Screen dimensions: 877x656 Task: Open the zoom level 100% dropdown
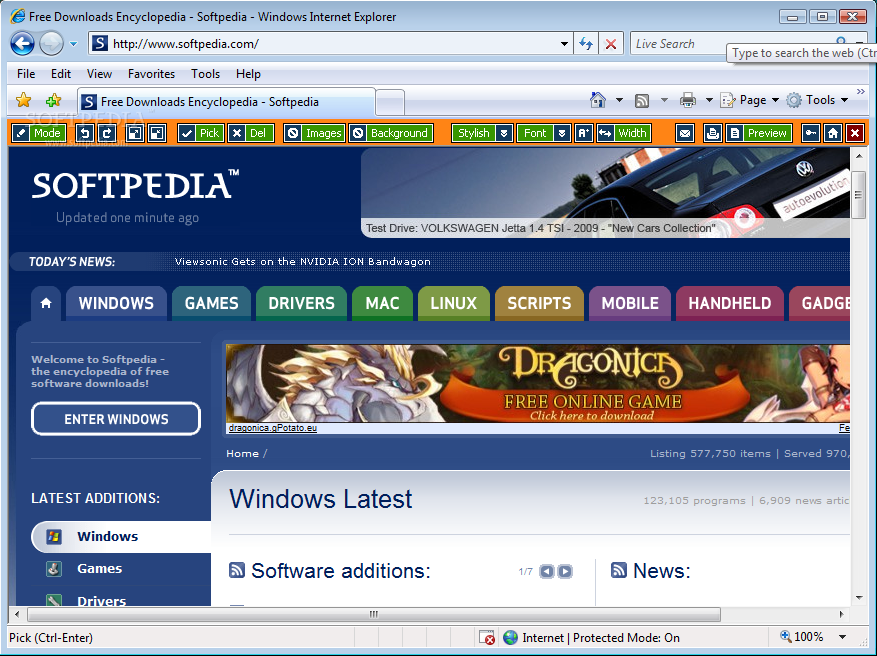pyautogui.click(x=842, y=637)
